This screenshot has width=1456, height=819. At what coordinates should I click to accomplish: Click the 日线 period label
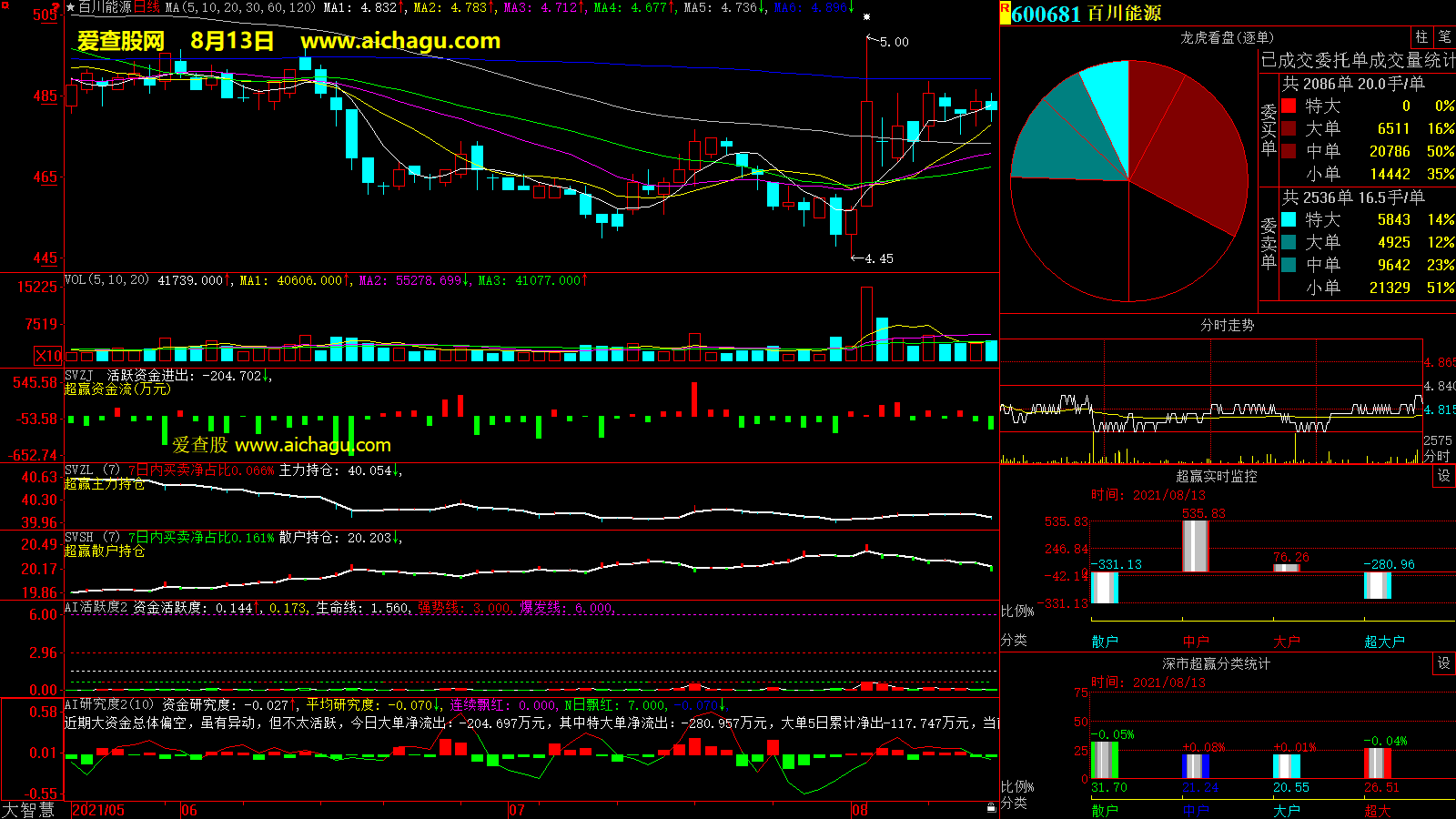tap(147, 7)
